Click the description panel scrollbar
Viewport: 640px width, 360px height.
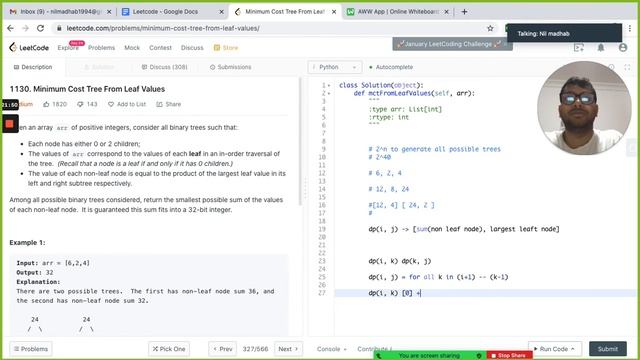click(x=300, y=141)
